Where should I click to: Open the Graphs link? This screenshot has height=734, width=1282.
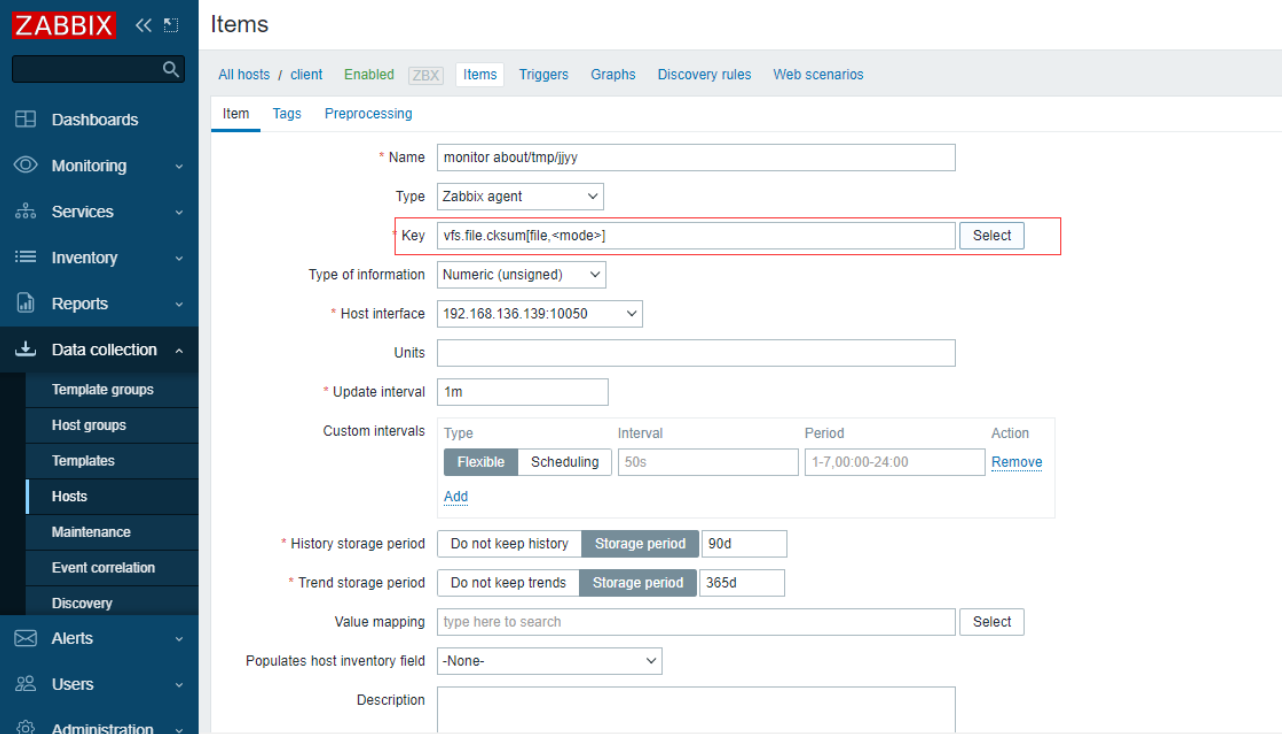coord(613,75)
